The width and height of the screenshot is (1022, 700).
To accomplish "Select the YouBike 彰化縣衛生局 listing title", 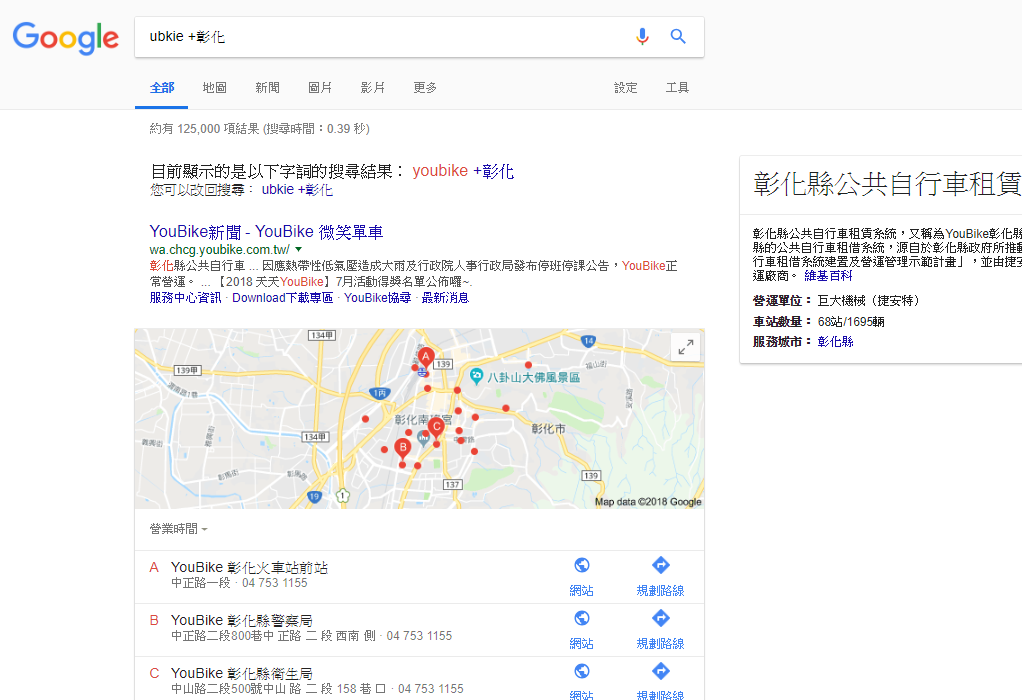I will click(x=241, y=673).
